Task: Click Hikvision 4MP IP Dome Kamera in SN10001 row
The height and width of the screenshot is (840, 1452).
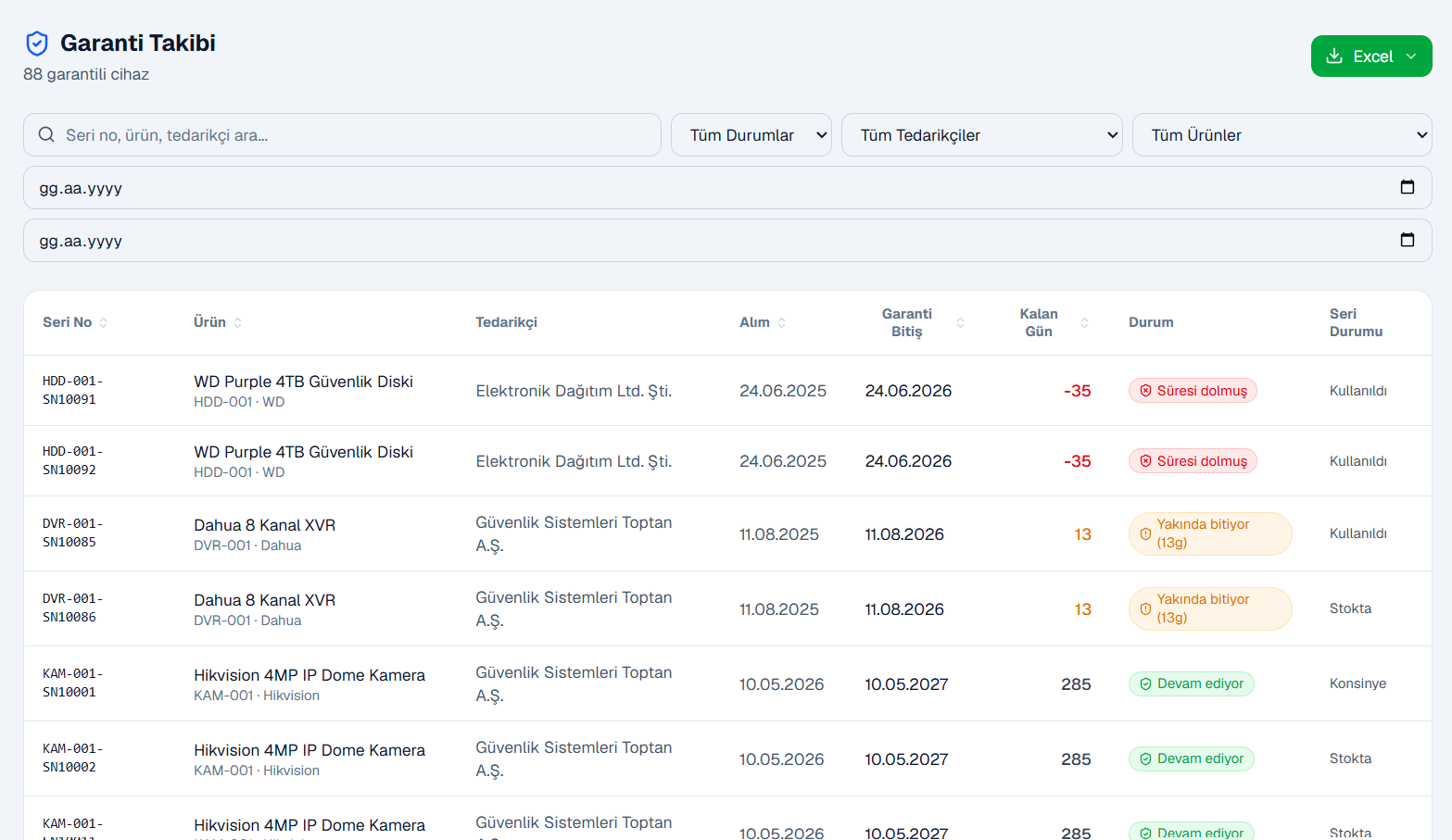Action: pyautogui.click(x=309, y=675)
